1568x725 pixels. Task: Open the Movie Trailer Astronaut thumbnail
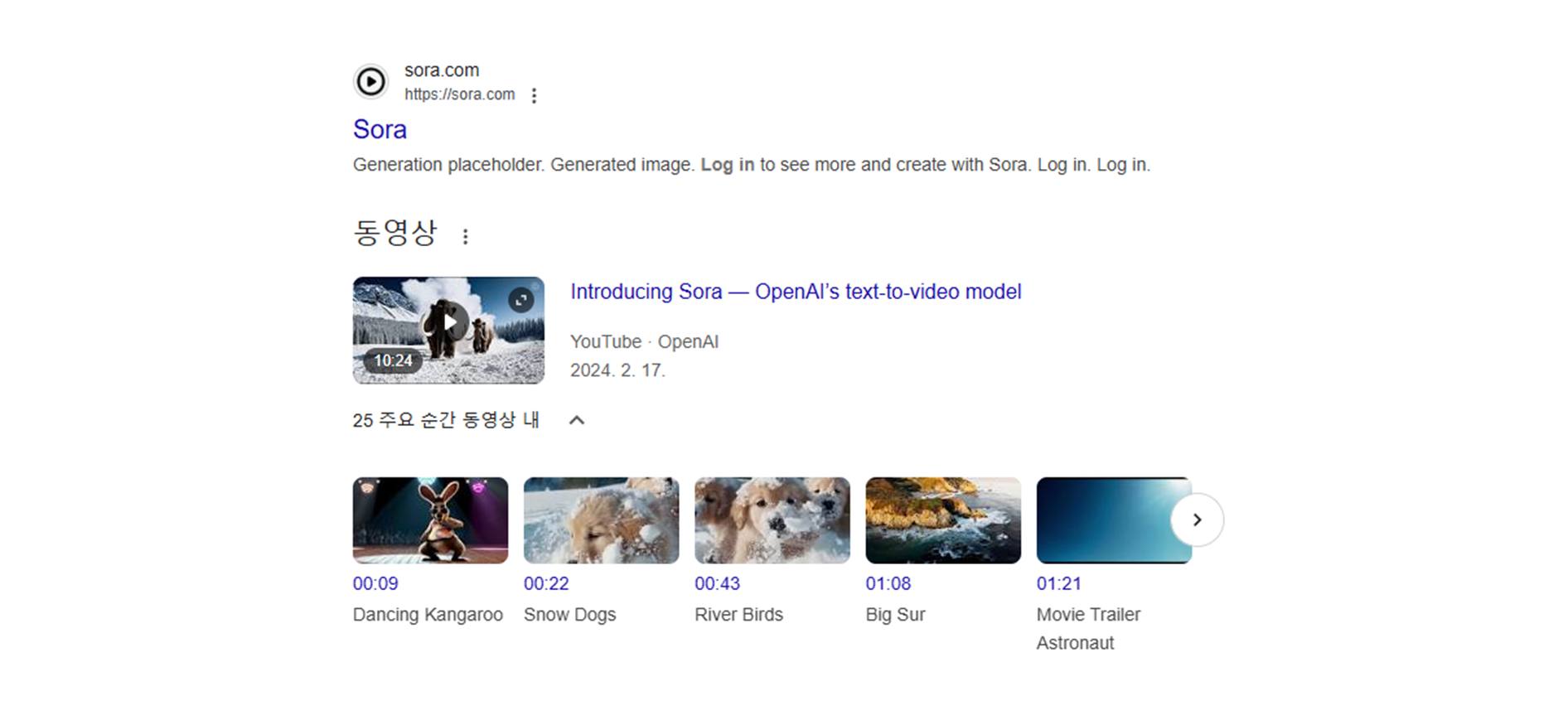click(x=1114, y=520)
